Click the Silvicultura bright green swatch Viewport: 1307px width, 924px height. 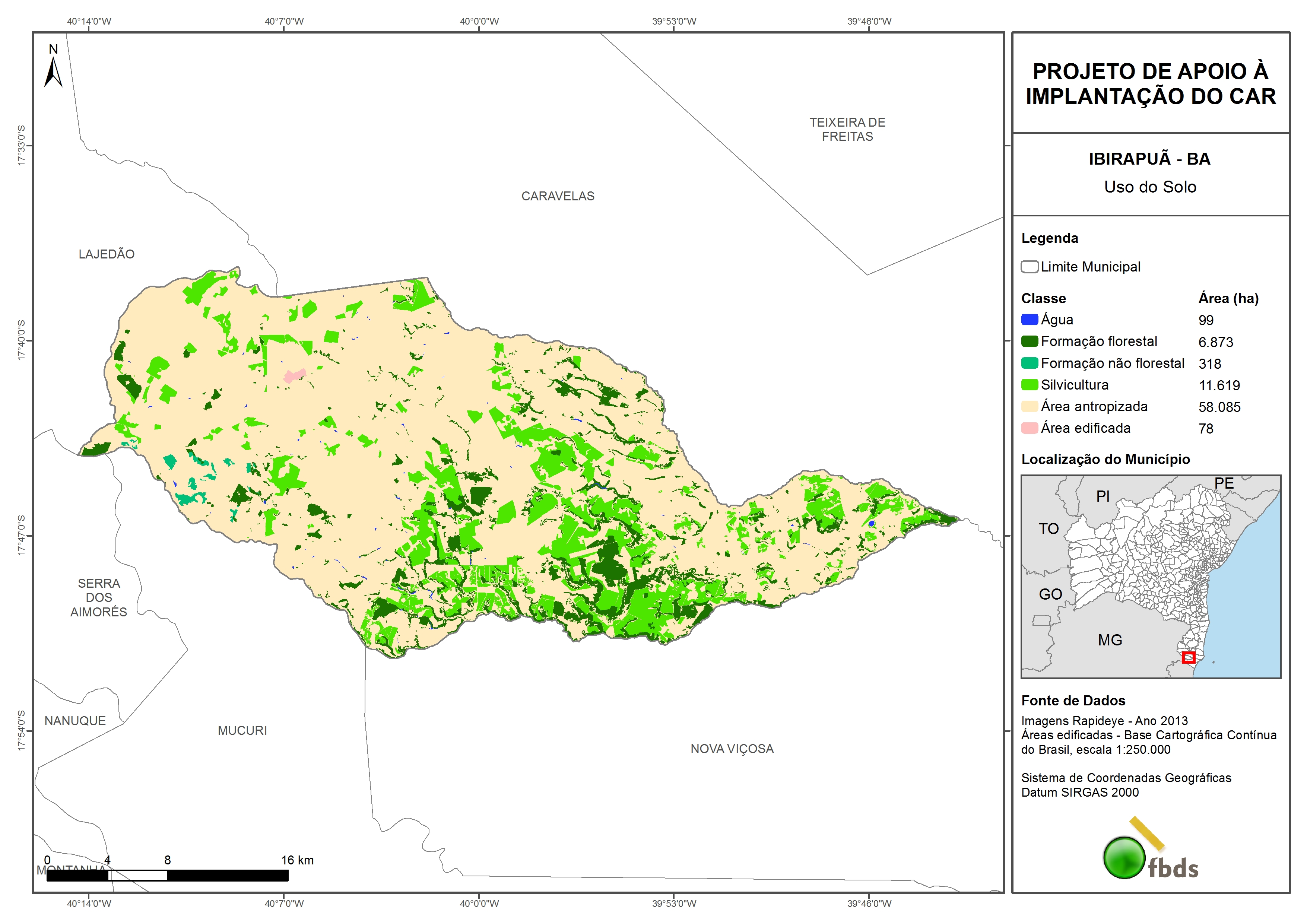pyautogui.click(x=1029, y=384)
